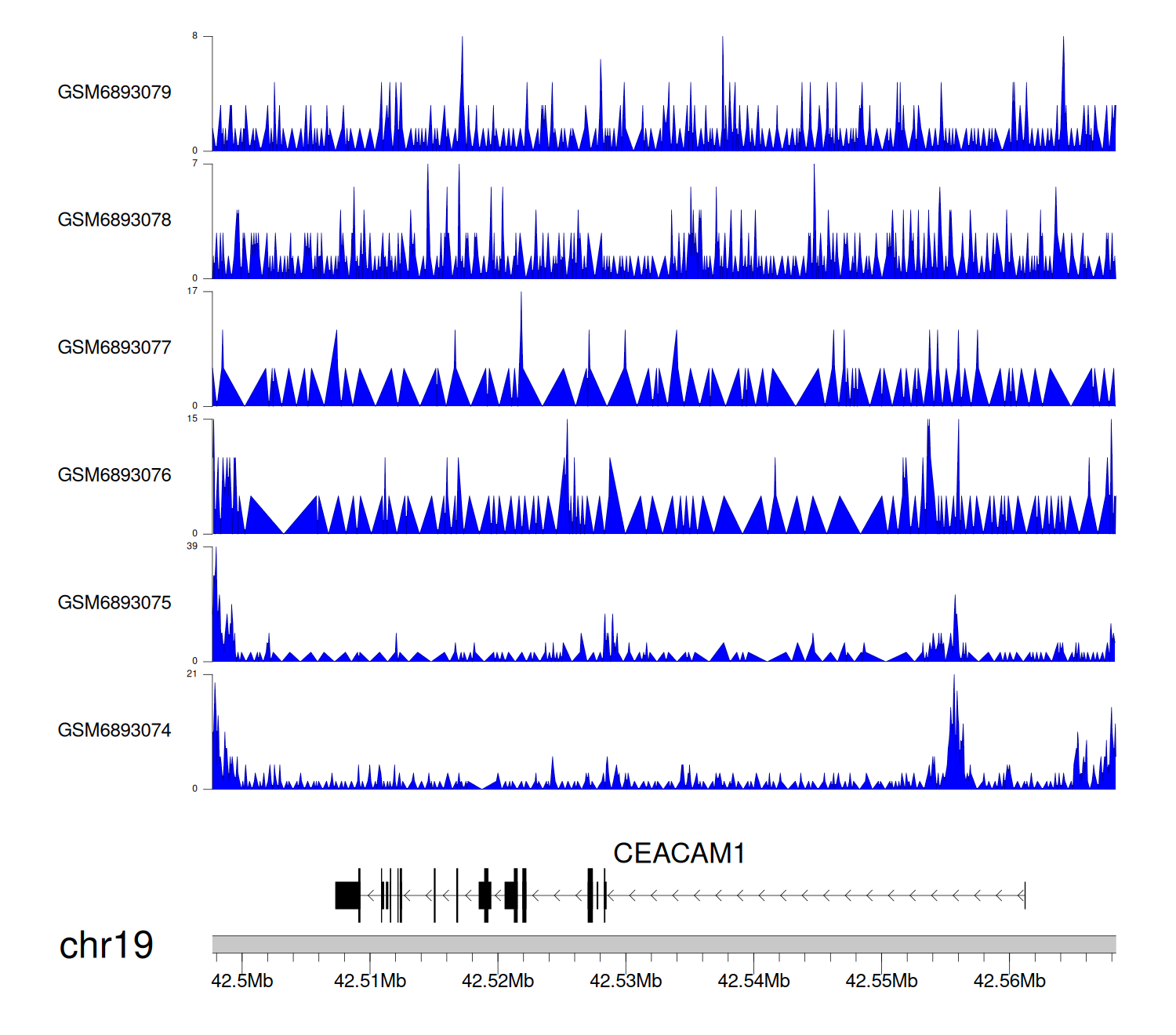Click the GSM6893077 track name
The width and height of the screenshot is (1176, 1035).
click(114, 347)
